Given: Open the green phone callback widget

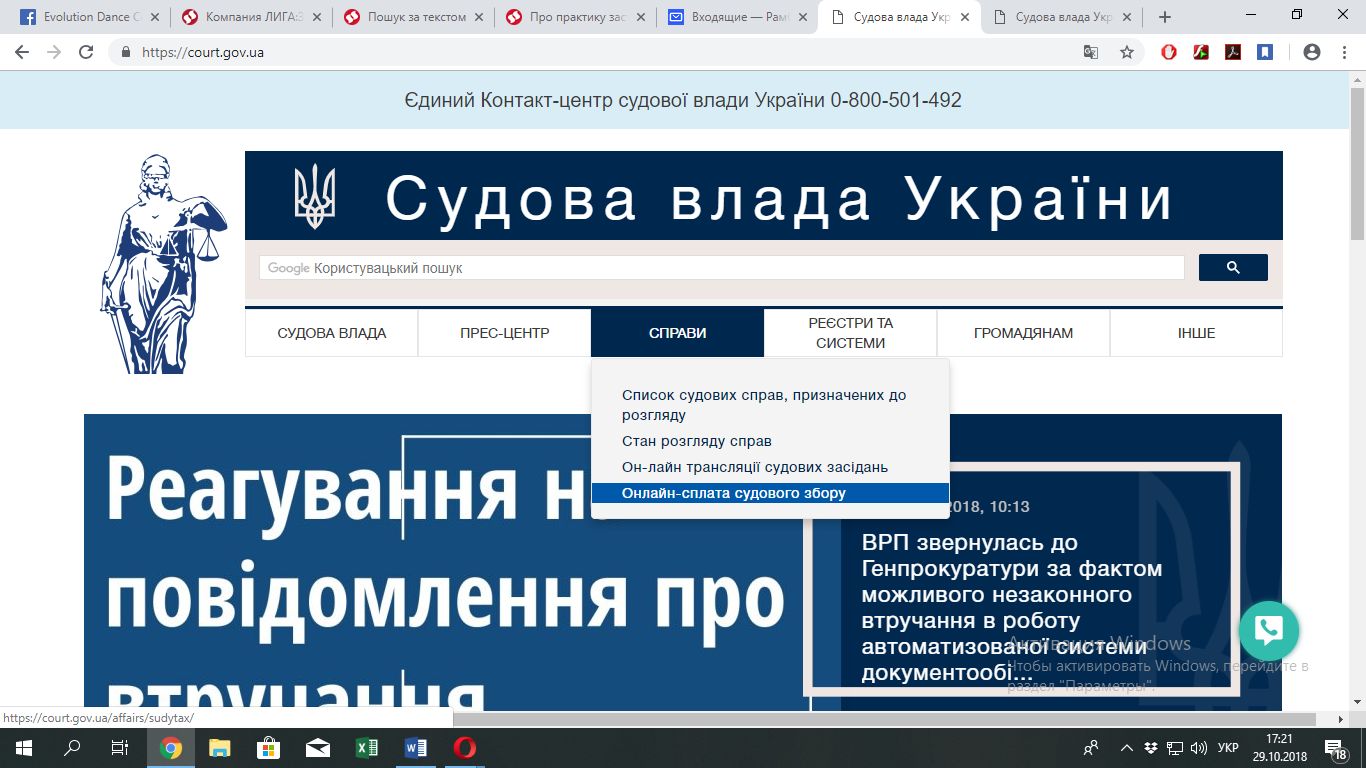Looking at the screenshot, I should pyautogui.click(x=1268, y=631).
